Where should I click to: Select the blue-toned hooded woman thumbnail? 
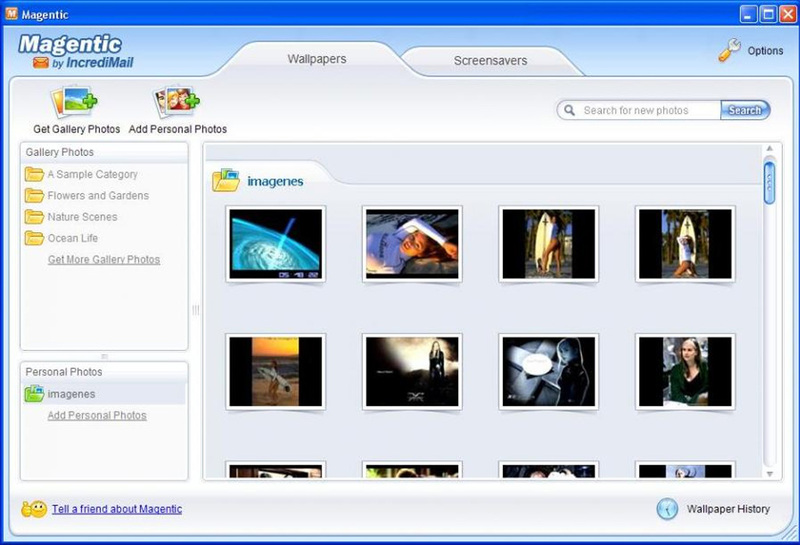(x=548, y=372)
